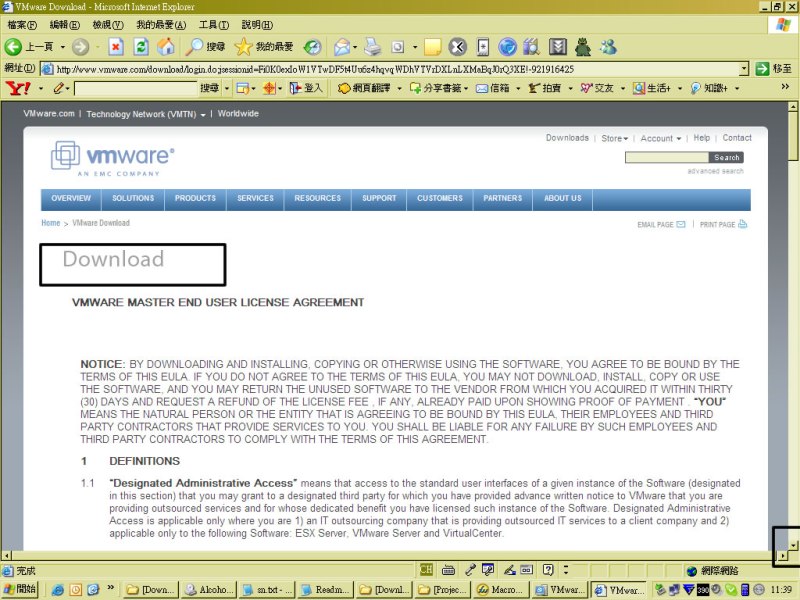Screen dimensions: 800x600
Task: Open Messenger with the buddies icon
Action: tap(608, 47)
